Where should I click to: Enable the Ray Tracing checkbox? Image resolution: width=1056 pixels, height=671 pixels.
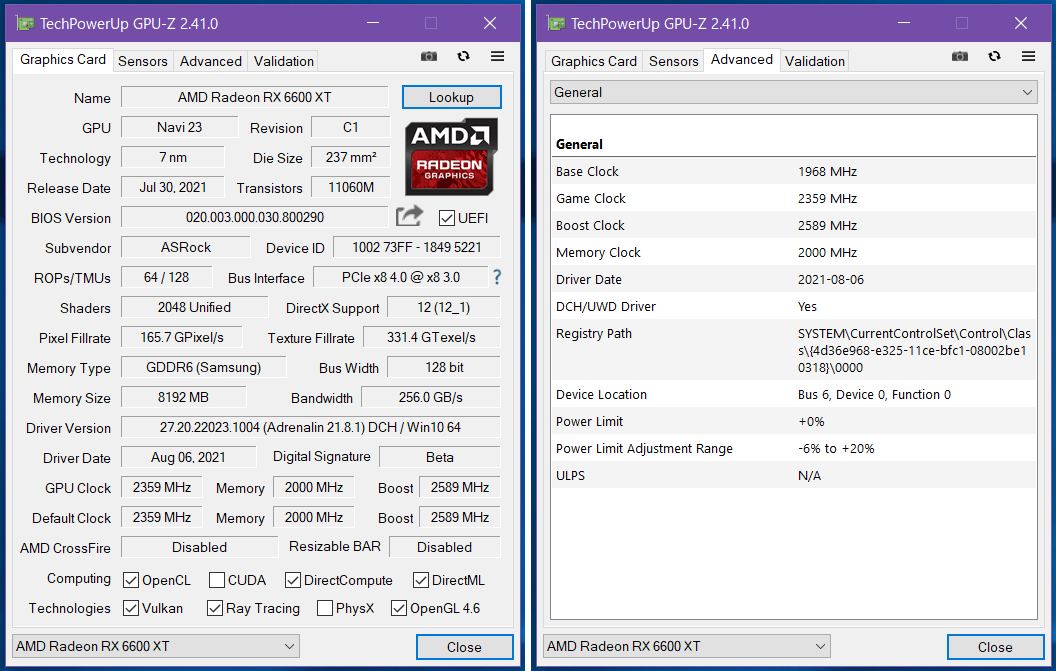click(x=215, y=608)
